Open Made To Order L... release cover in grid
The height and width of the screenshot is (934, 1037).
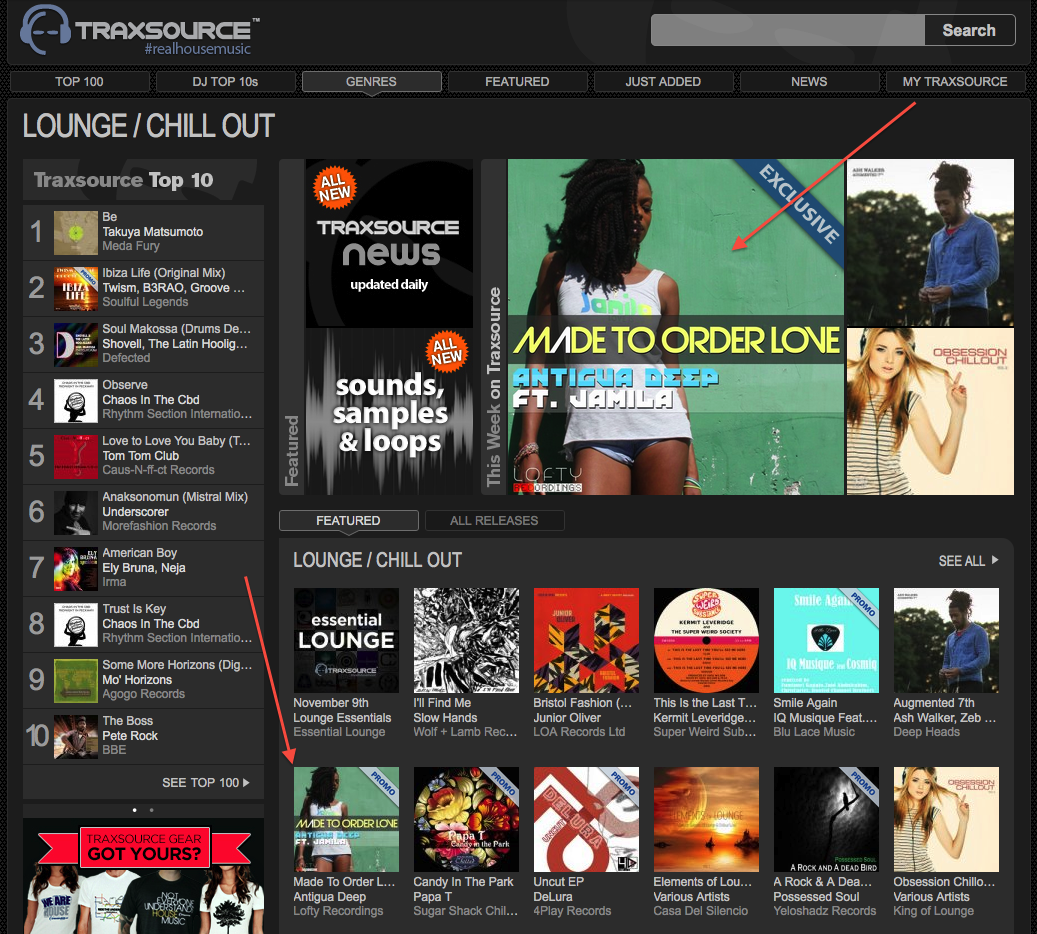[347, 820]
